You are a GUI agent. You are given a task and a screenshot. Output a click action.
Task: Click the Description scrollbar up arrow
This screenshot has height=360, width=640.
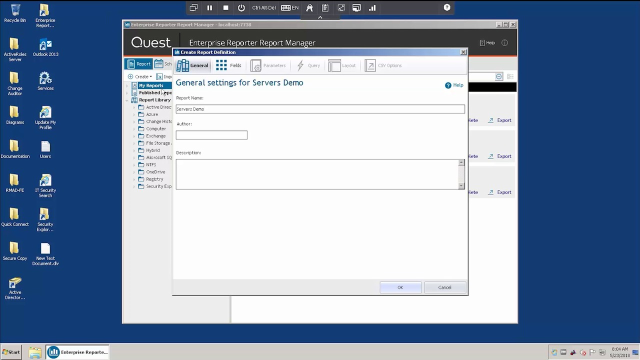pyautogui.click(x=461, y=162)
